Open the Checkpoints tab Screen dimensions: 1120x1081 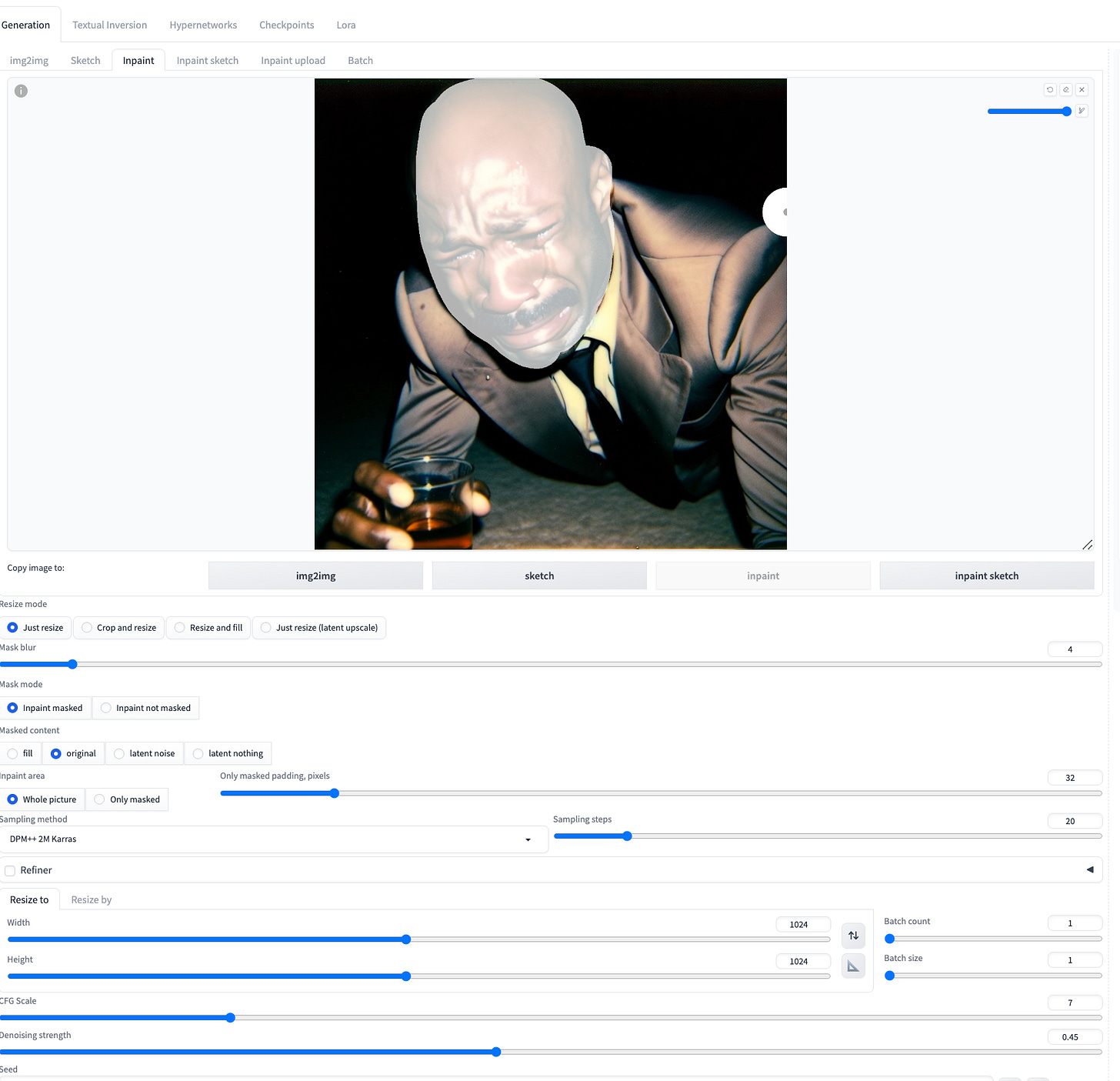(286, 25)
